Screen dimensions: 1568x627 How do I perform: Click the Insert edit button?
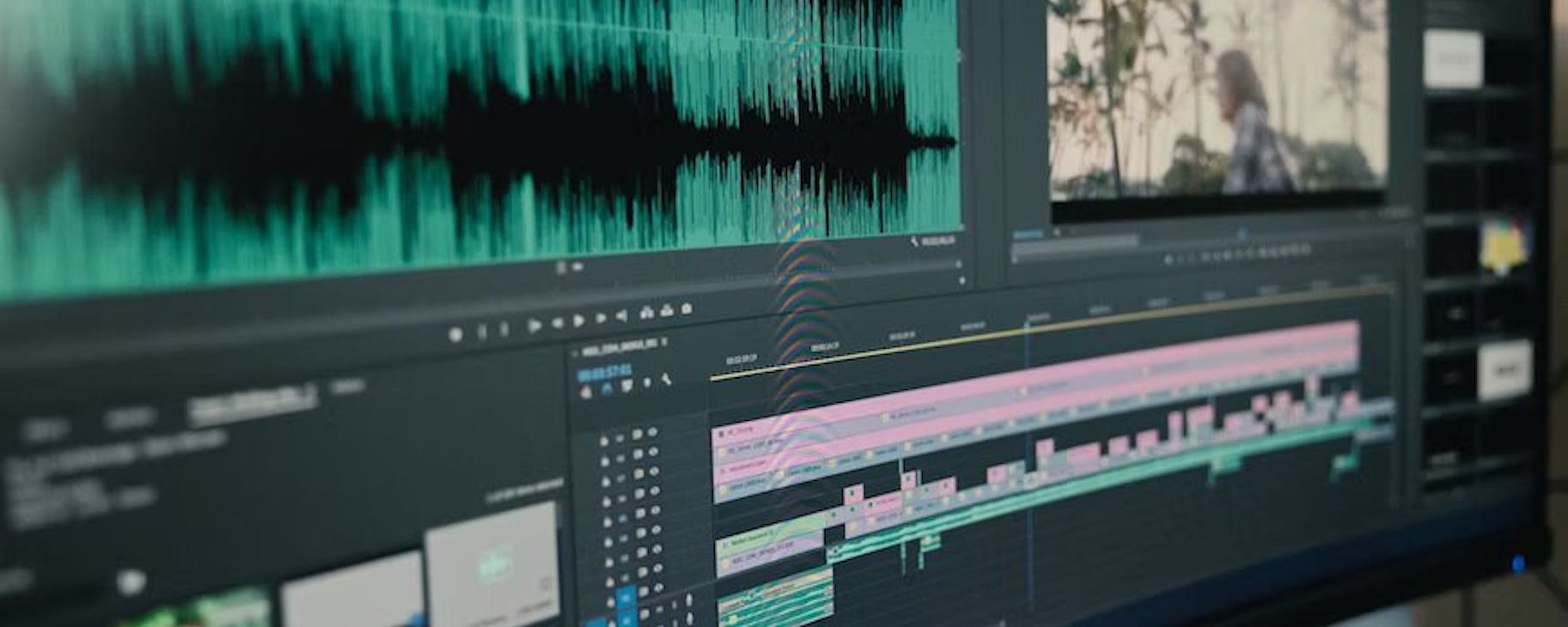[646, 313]
